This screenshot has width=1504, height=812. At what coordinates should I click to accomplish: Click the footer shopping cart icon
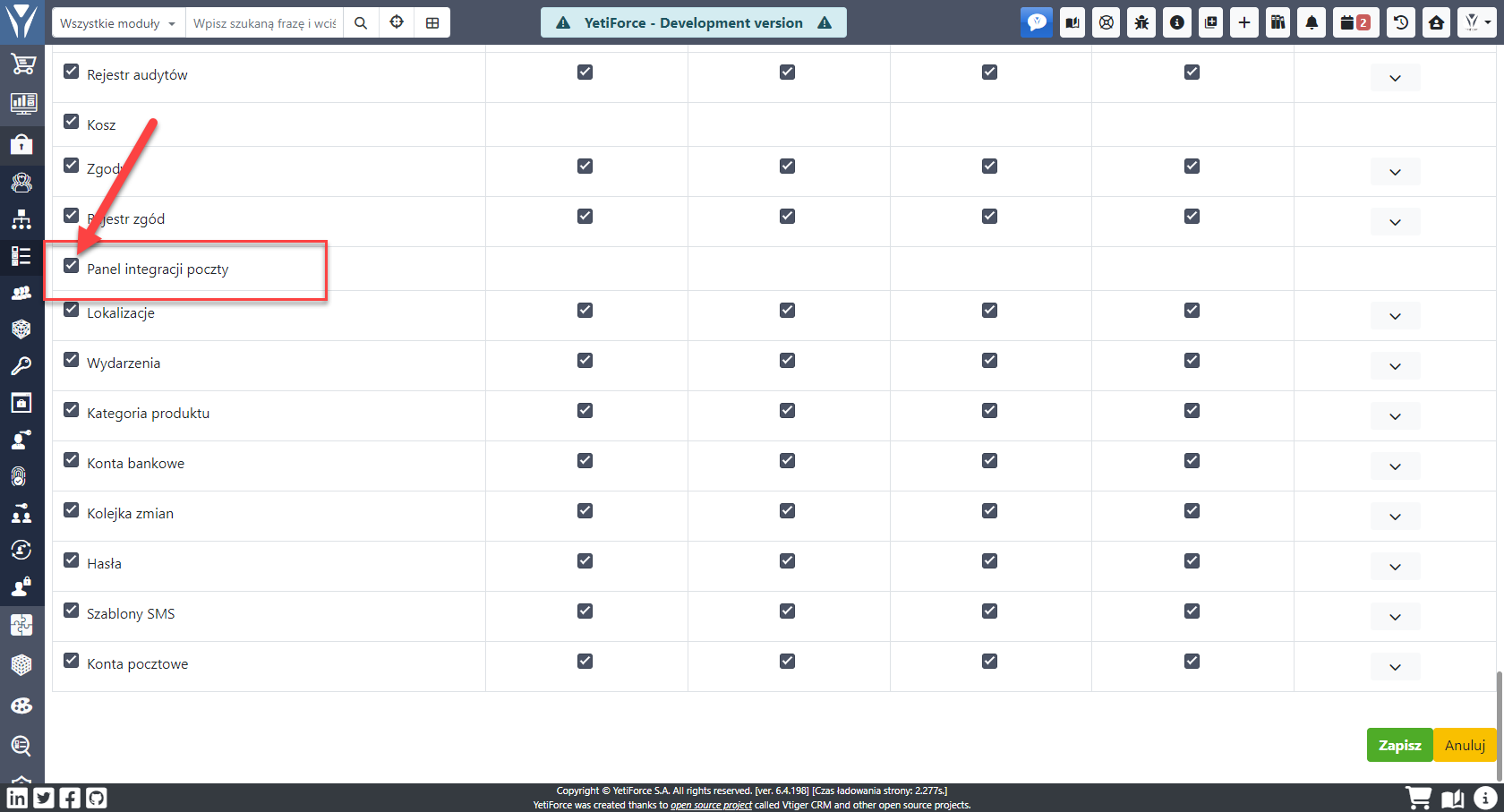[x=1418, y=797]
